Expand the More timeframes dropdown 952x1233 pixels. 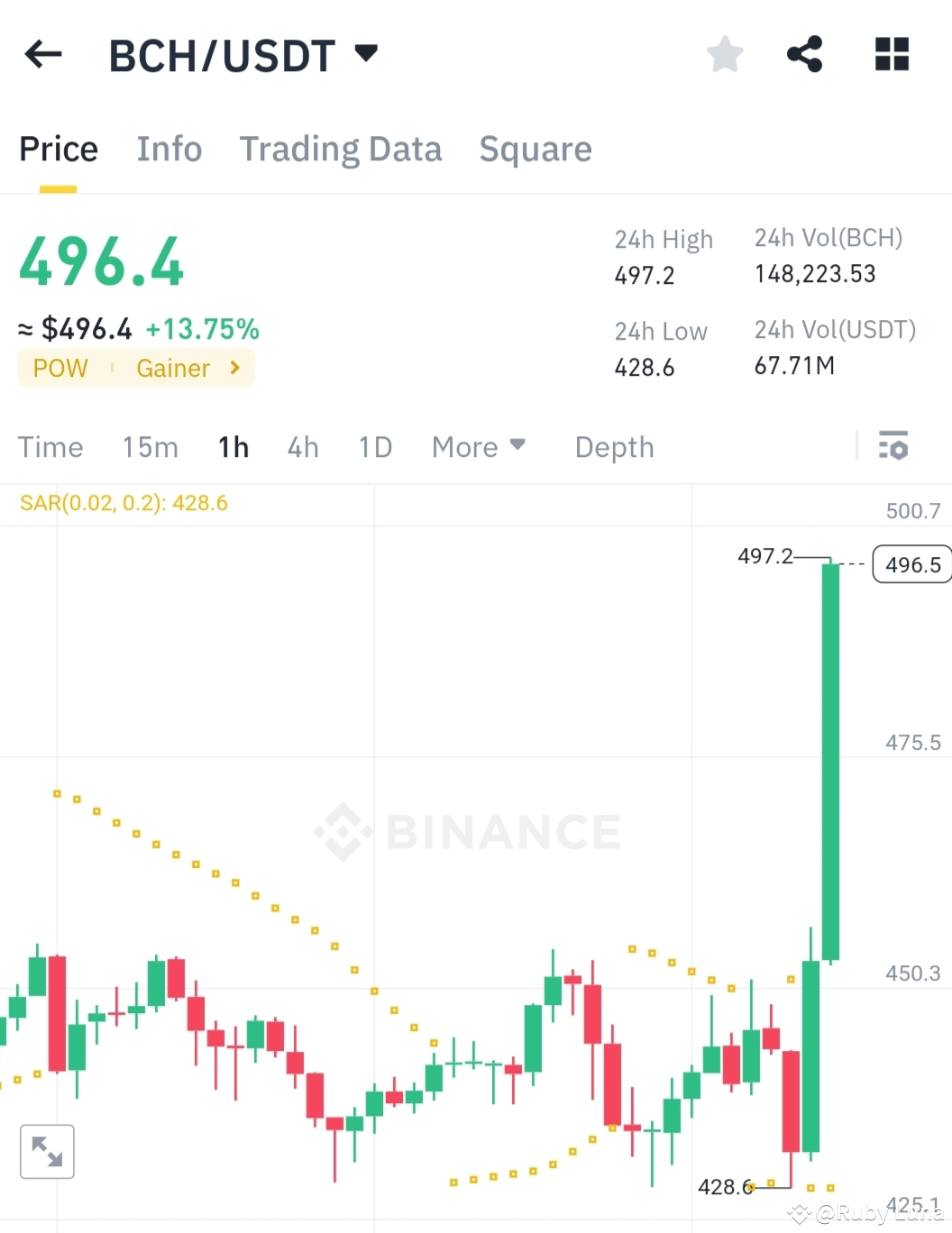478,447
